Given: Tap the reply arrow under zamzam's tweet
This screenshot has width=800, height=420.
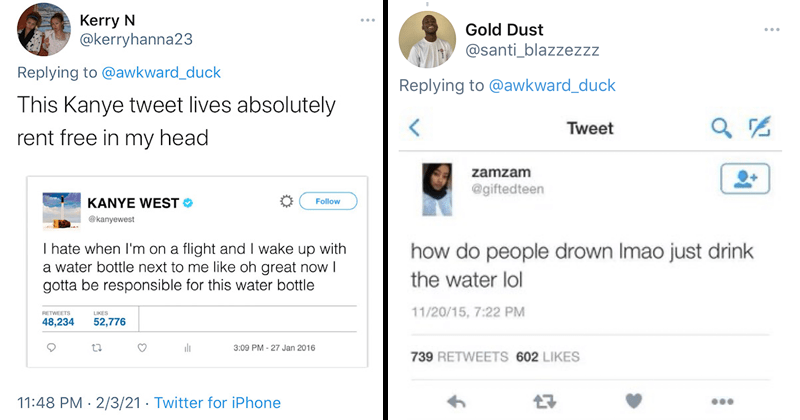Looking at the screenshot, I should point(456,401).
